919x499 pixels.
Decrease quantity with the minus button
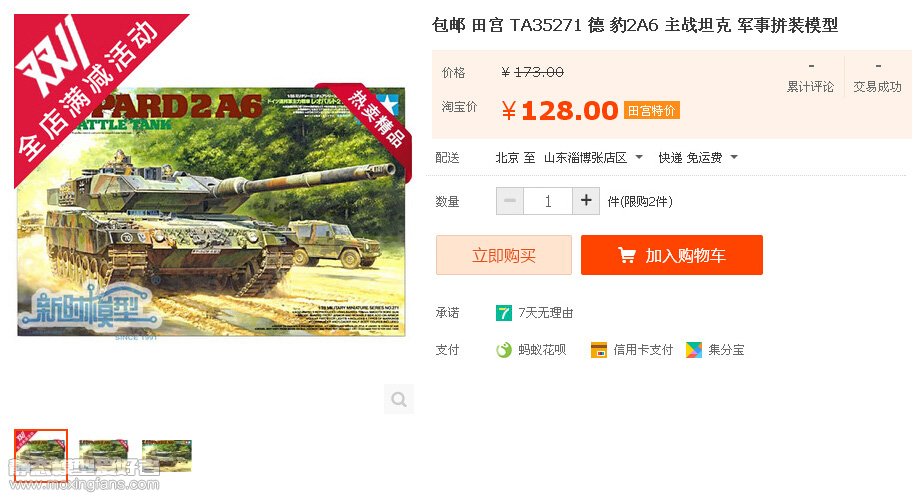tap(510, 201)
